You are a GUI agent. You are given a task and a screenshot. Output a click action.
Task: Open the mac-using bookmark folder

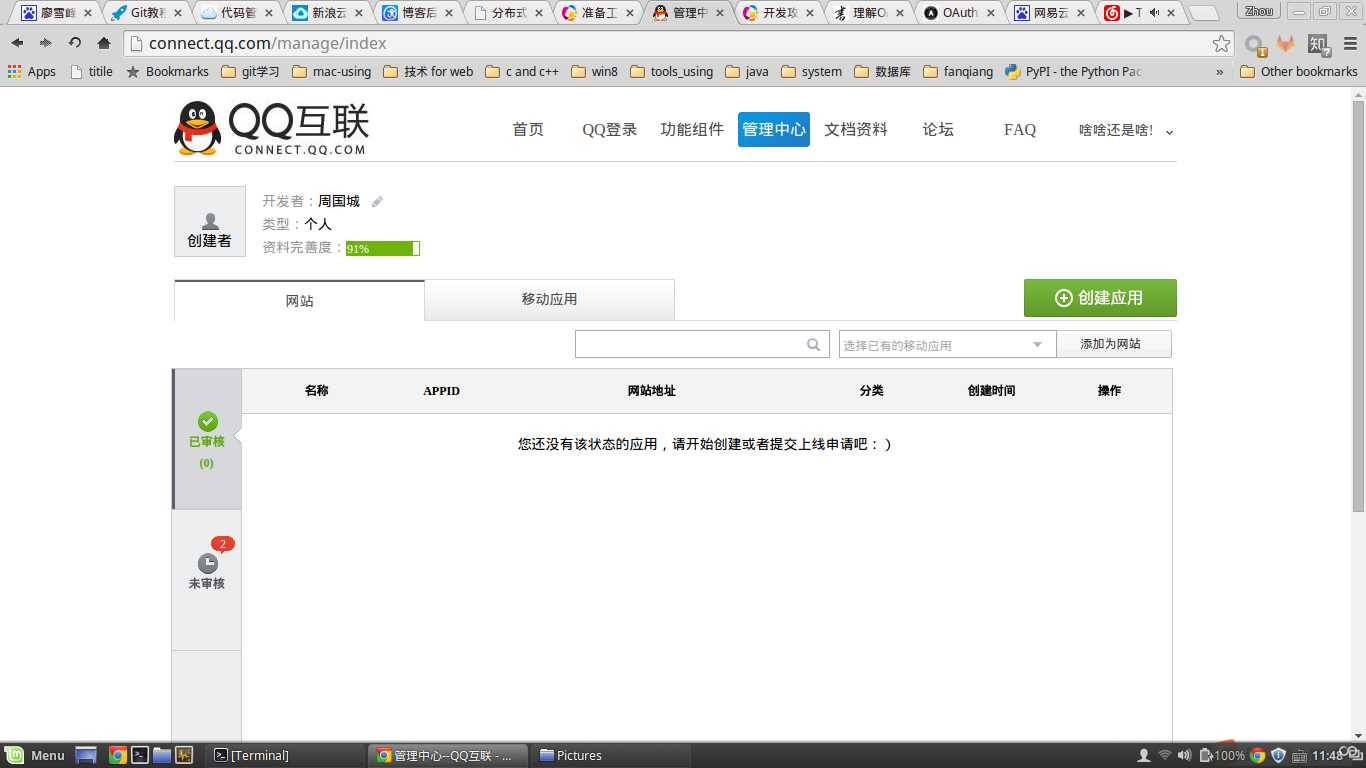(332, 71)
